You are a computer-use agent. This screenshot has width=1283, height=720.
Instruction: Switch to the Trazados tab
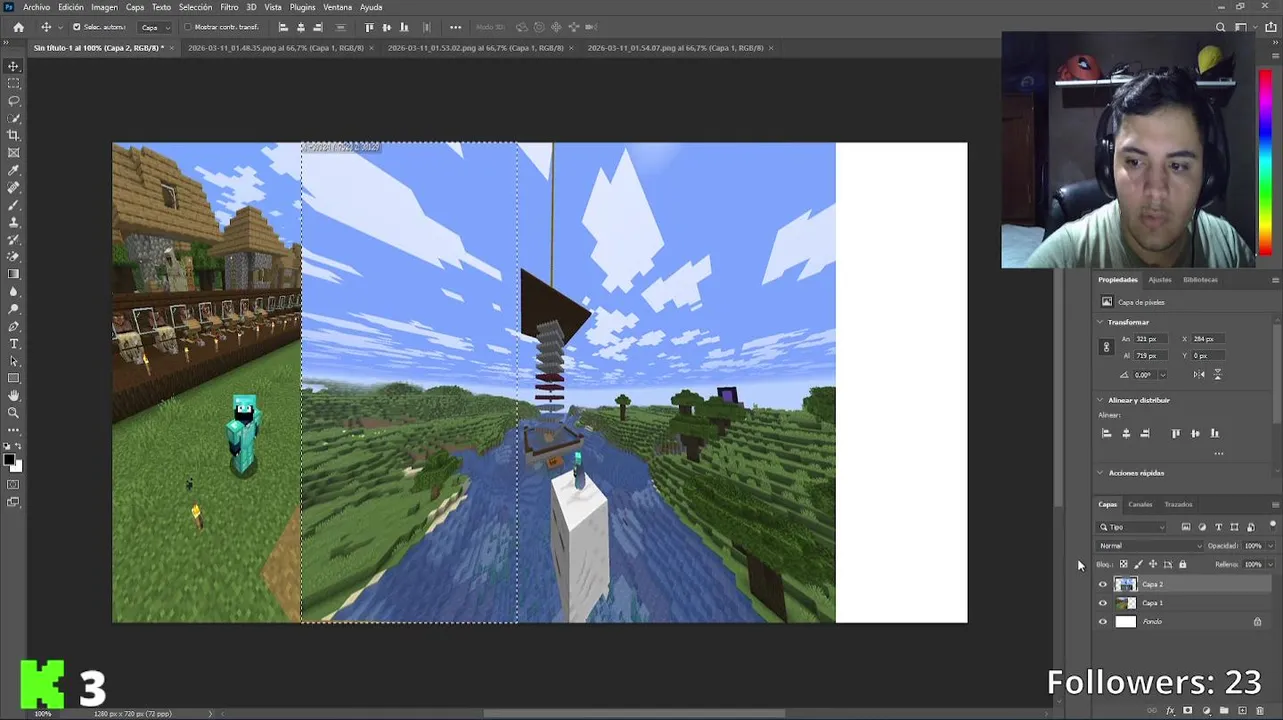[x=1178, y=504]
